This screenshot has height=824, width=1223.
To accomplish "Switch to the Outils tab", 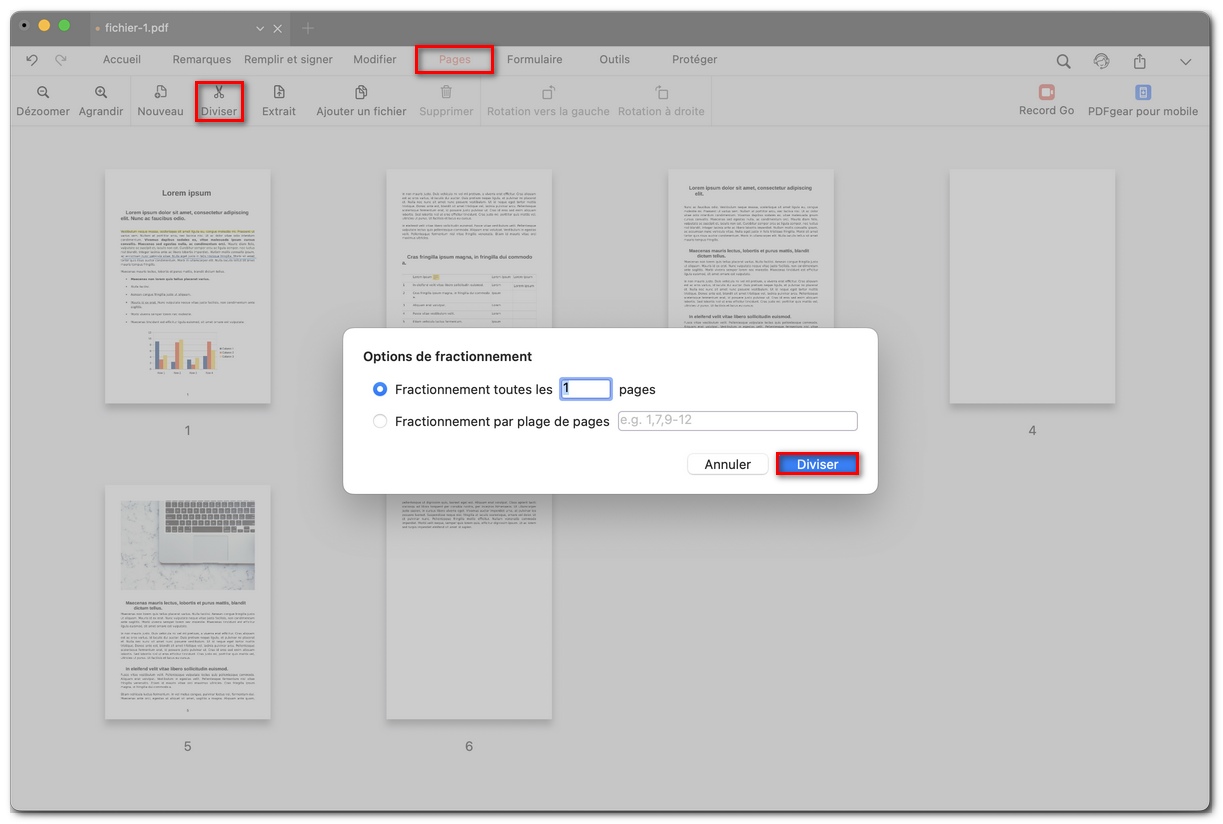I will point(614,59).
